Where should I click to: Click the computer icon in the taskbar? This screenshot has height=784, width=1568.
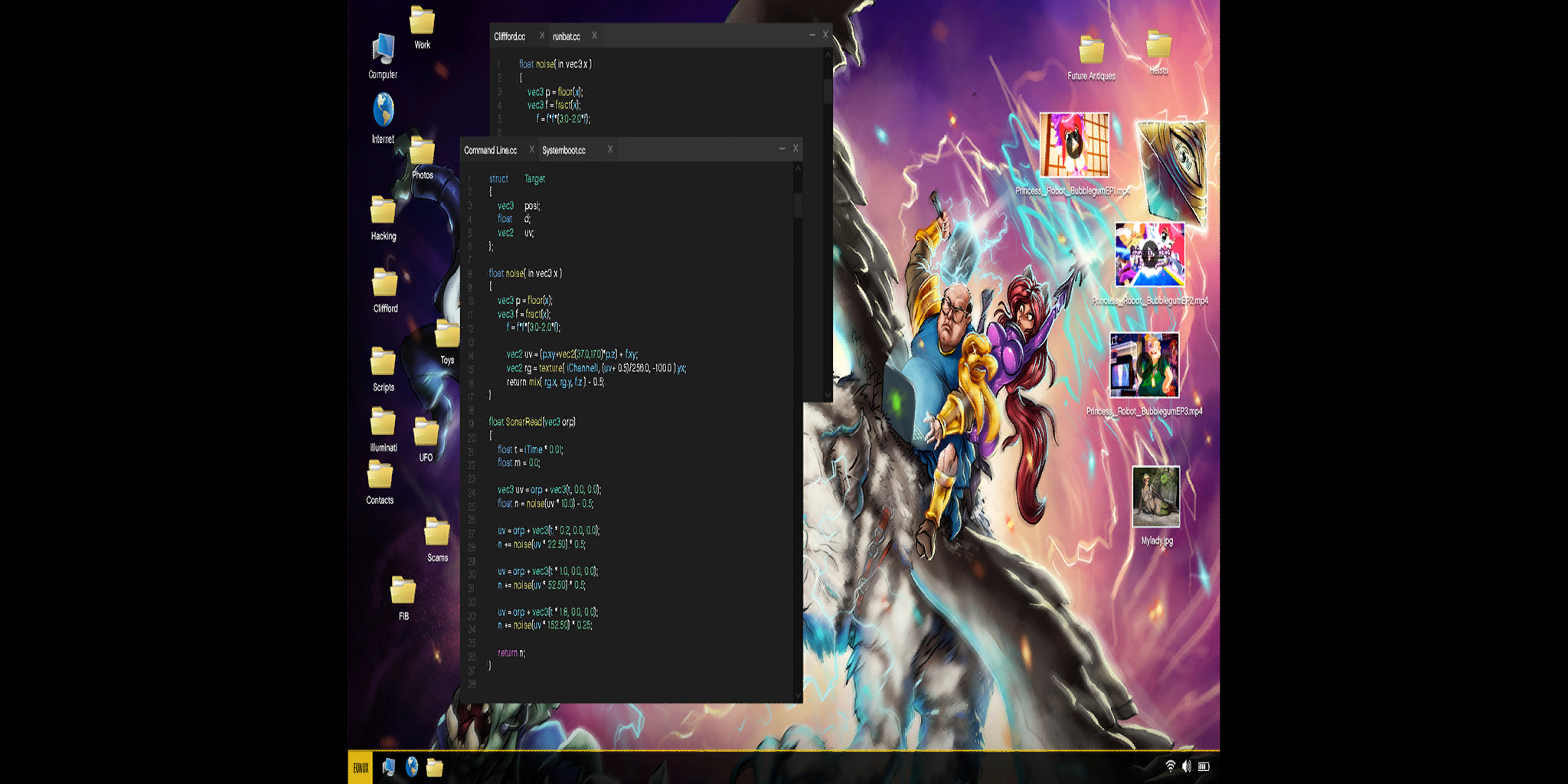389,766
